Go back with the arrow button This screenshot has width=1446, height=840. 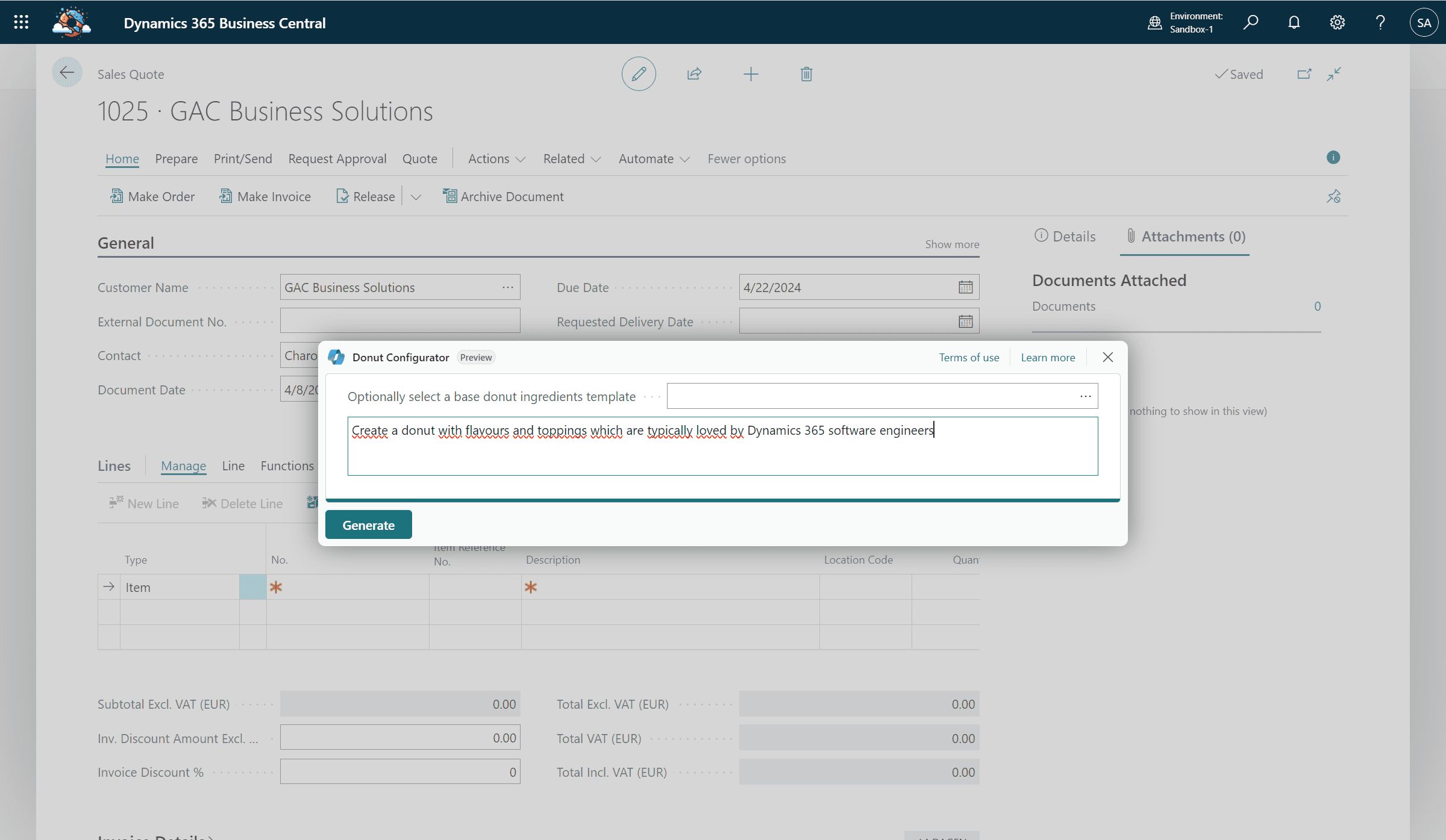point(67,73)
